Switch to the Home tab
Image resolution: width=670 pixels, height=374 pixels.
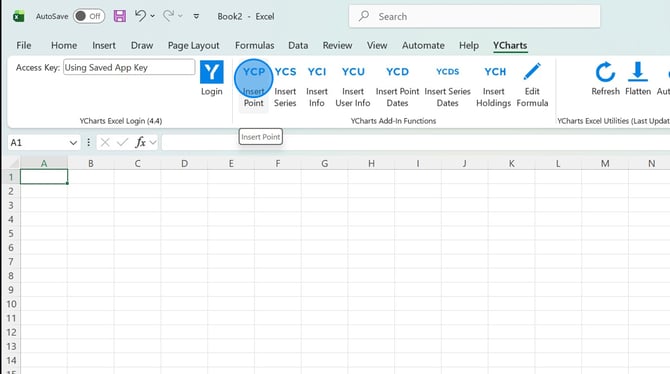click(64, 45)
